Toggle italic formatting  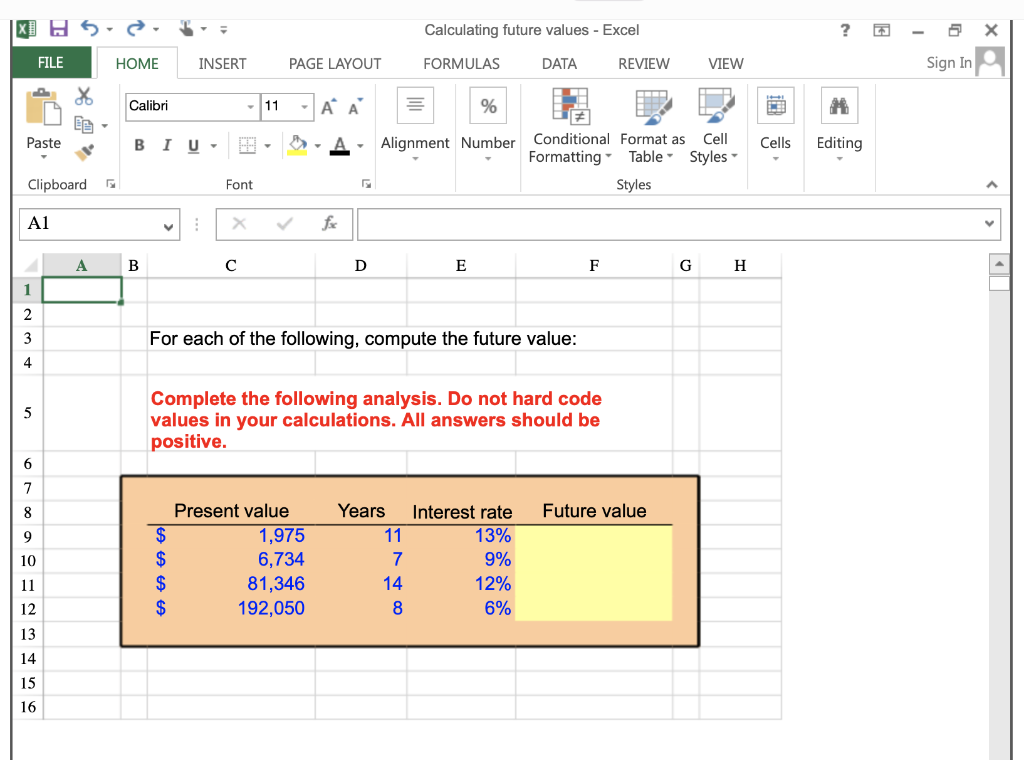click(166, 145)
